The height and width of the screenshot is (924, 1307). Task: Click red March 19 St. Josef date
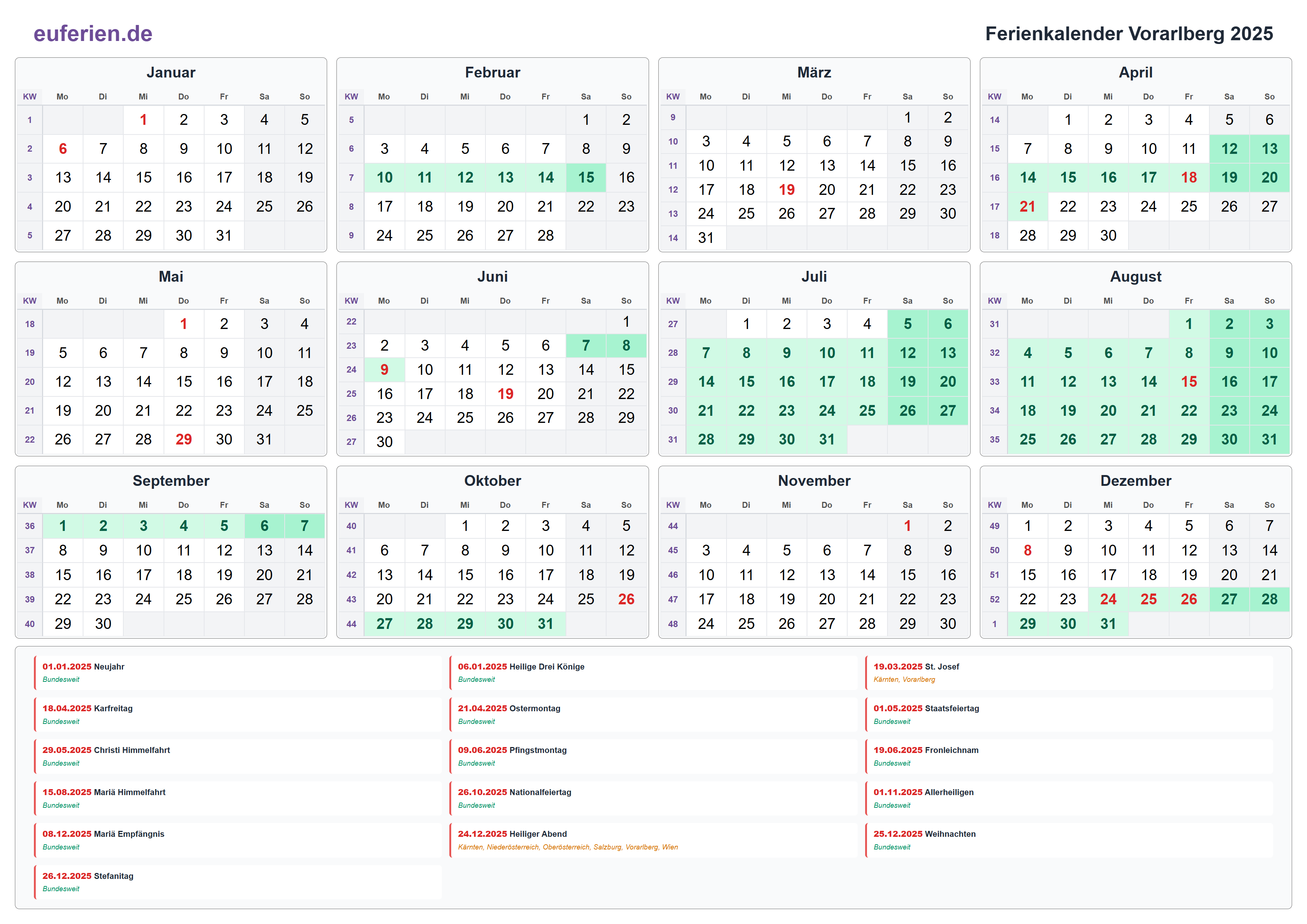click(x=787, y=190)
